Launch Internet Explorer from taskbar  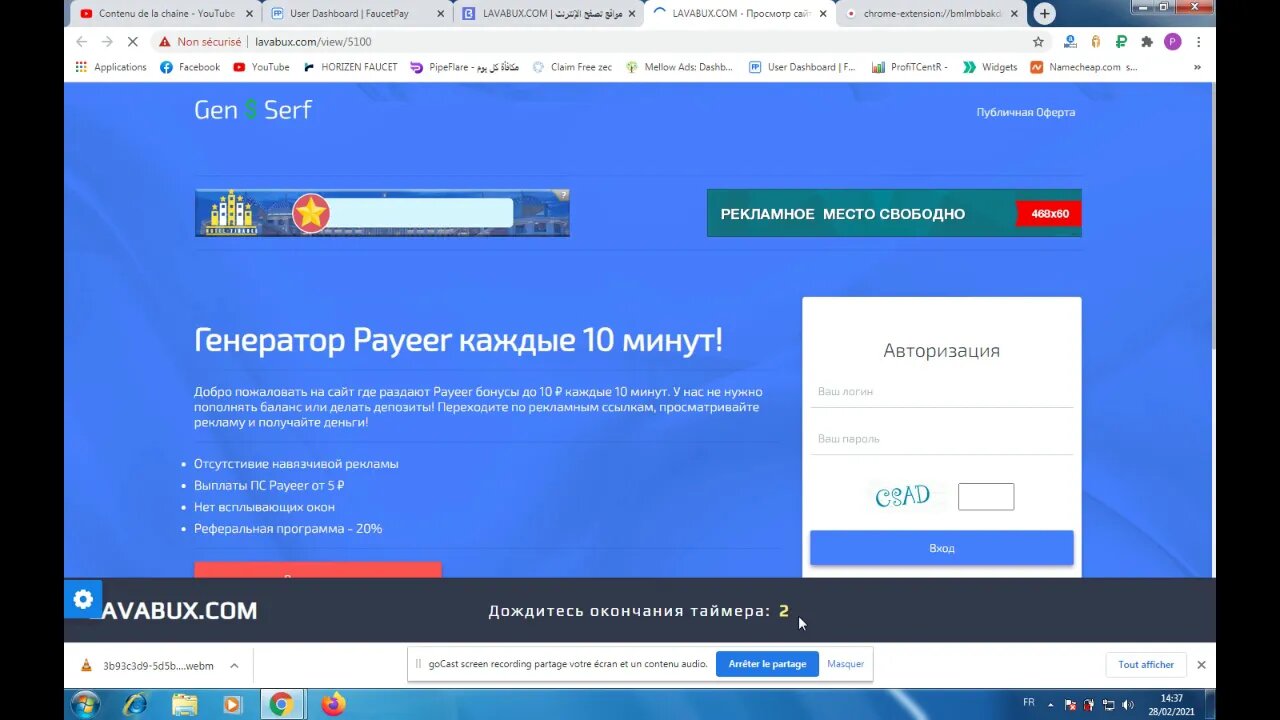click(135, 704)
